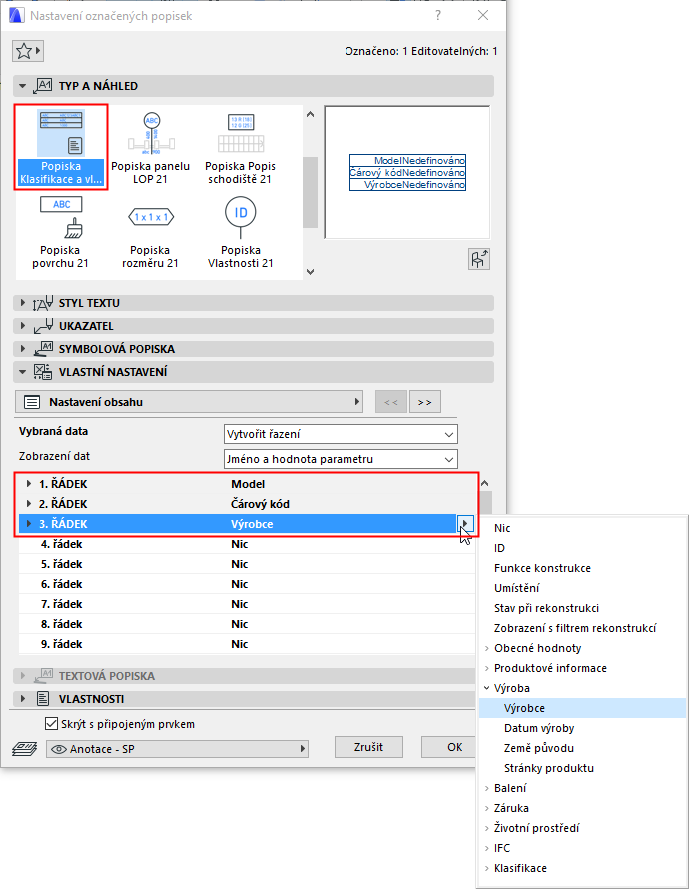Screen dimensions: 689x889
Task: Go to previous settings page button
Action: [x=391, y=402]
